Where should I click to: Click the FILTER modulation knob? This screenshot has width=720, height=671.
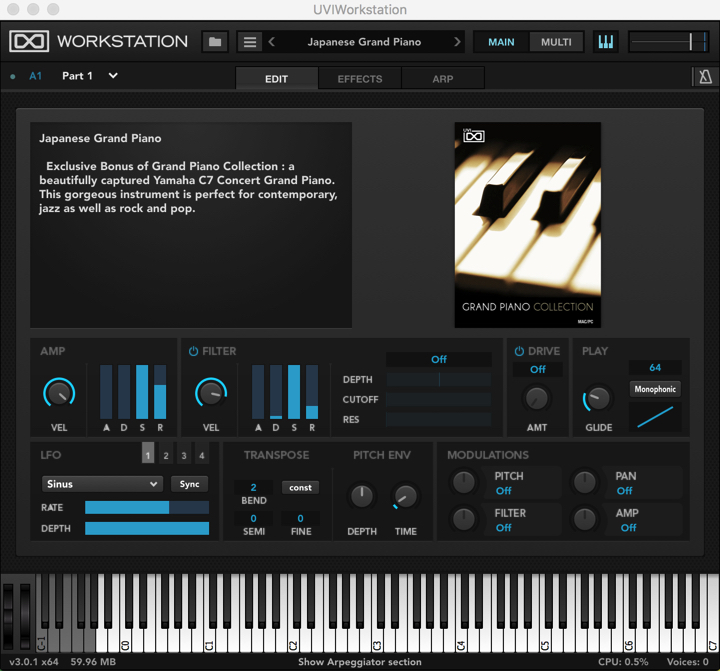point(464,519)
